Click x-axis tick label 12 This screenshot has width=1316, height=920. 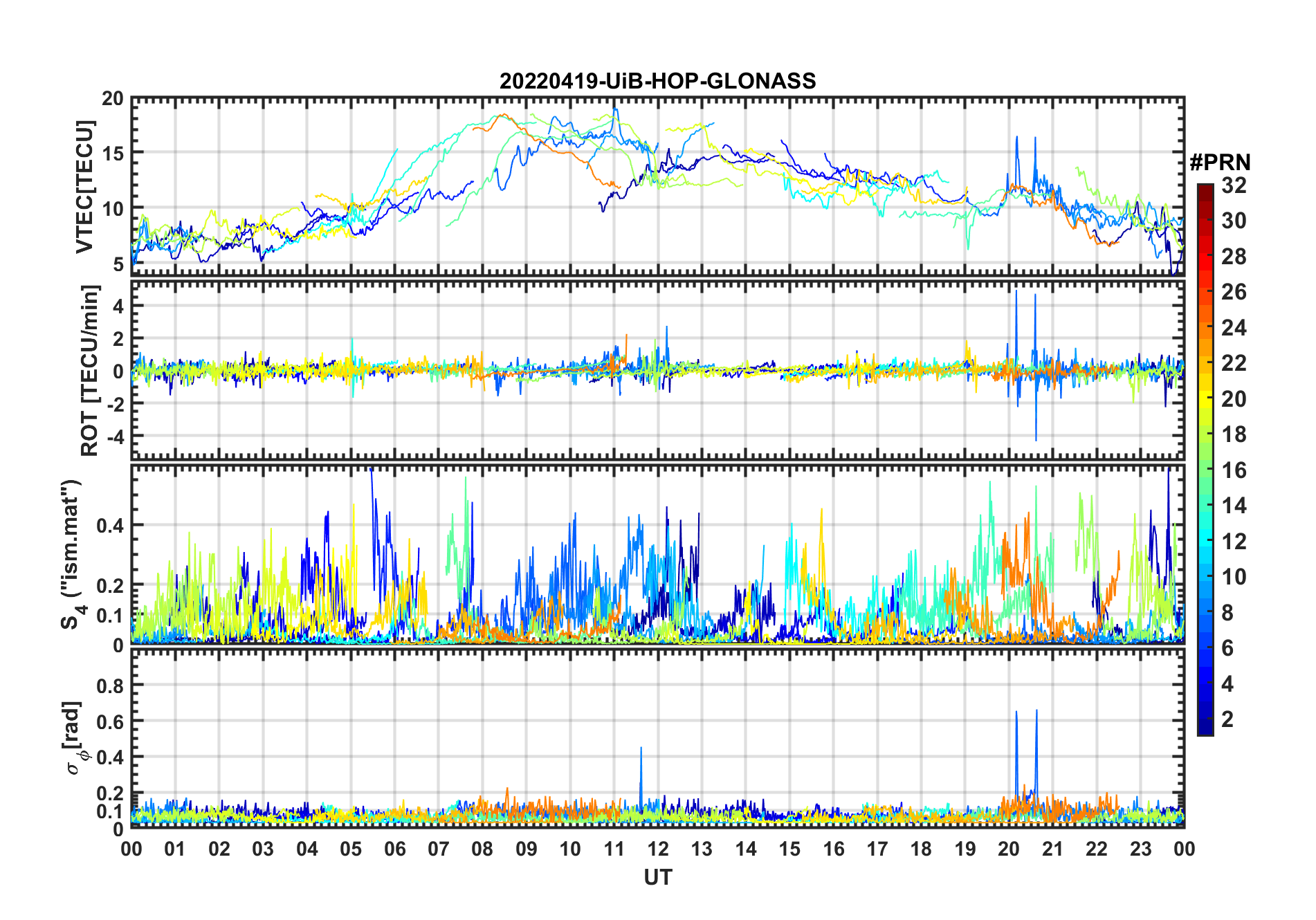(658, 849)
